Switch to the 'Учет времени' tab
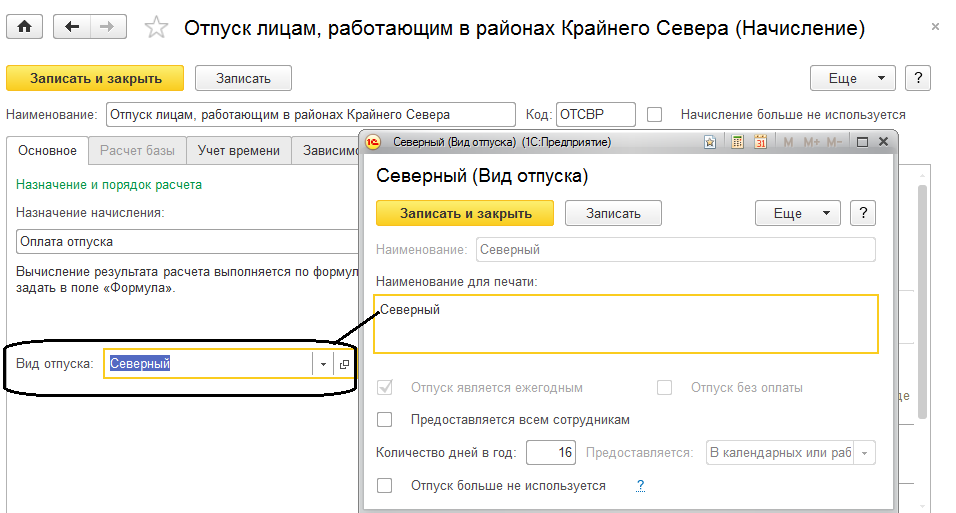 point(239,151)
